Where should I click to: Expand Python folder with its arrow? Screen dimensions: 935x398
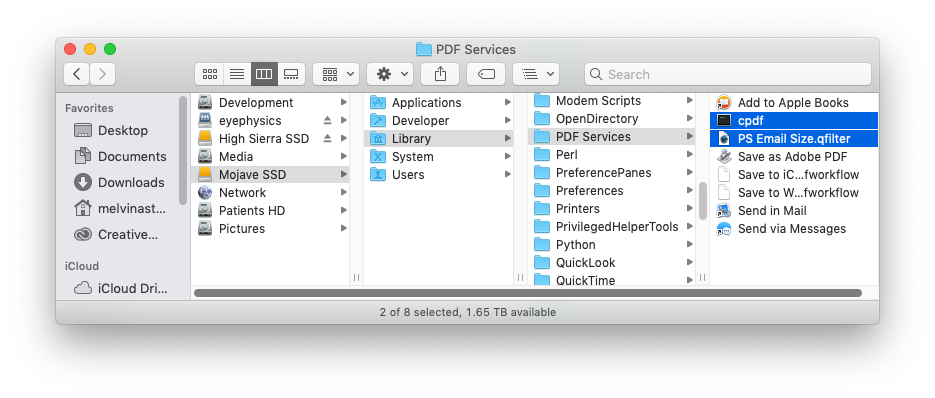pyautogui.click(x=689, y=245)
